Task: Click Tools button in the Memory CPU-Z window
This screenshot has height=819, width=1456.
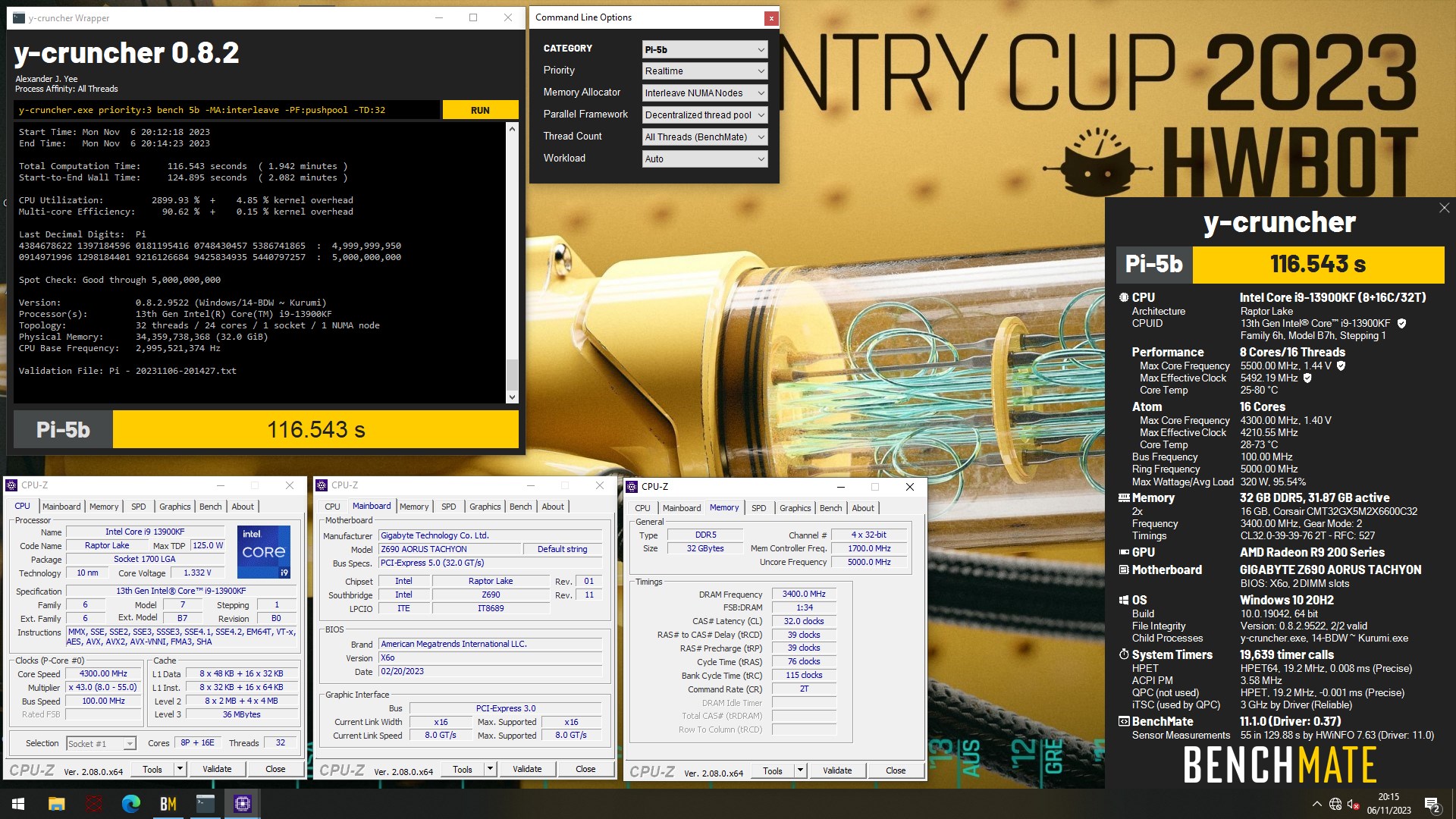Action: [773, 770]
